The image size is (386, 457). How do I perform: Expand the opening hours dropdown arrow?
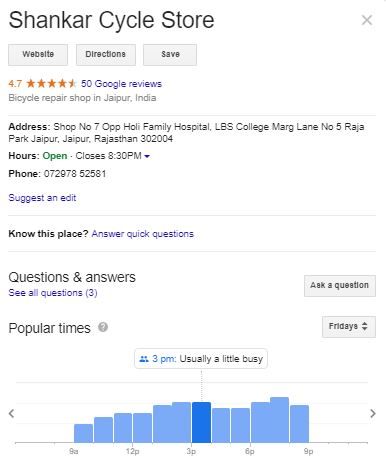(147, 156)
